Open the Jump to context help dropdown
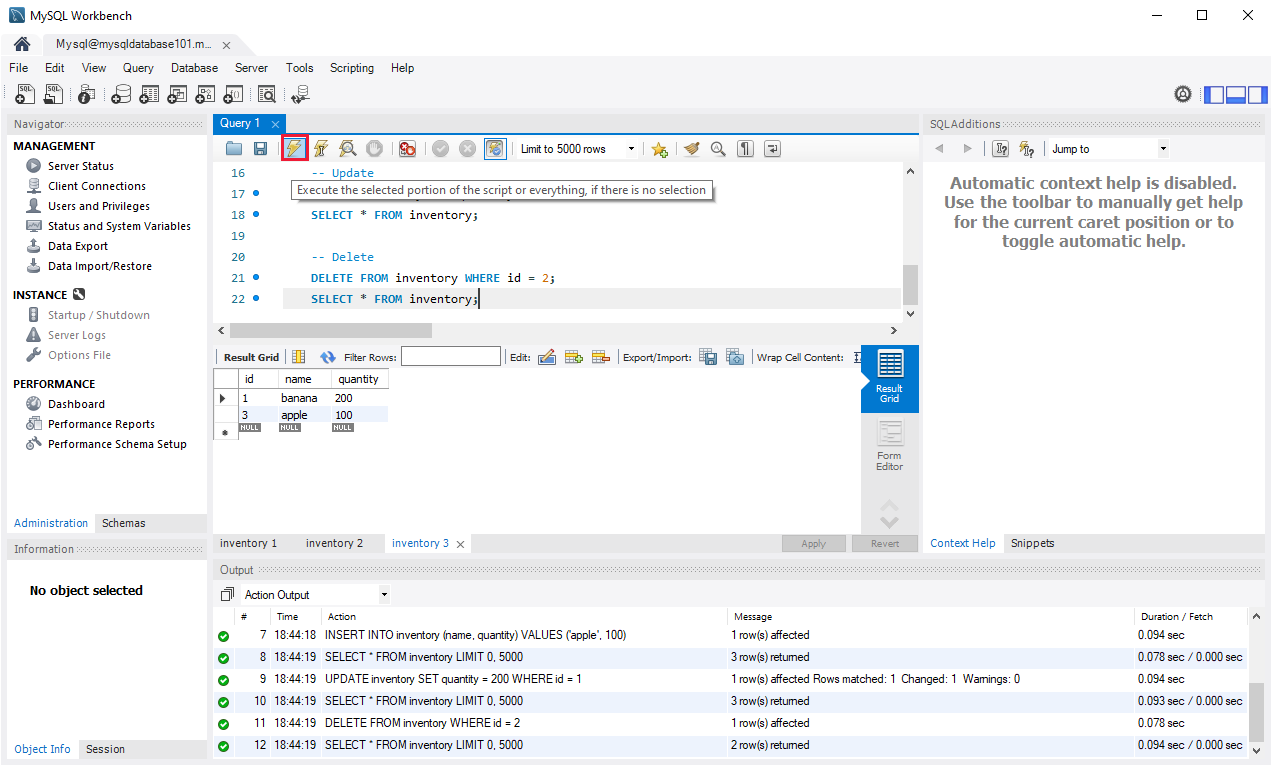 (x=1162, y=148)
